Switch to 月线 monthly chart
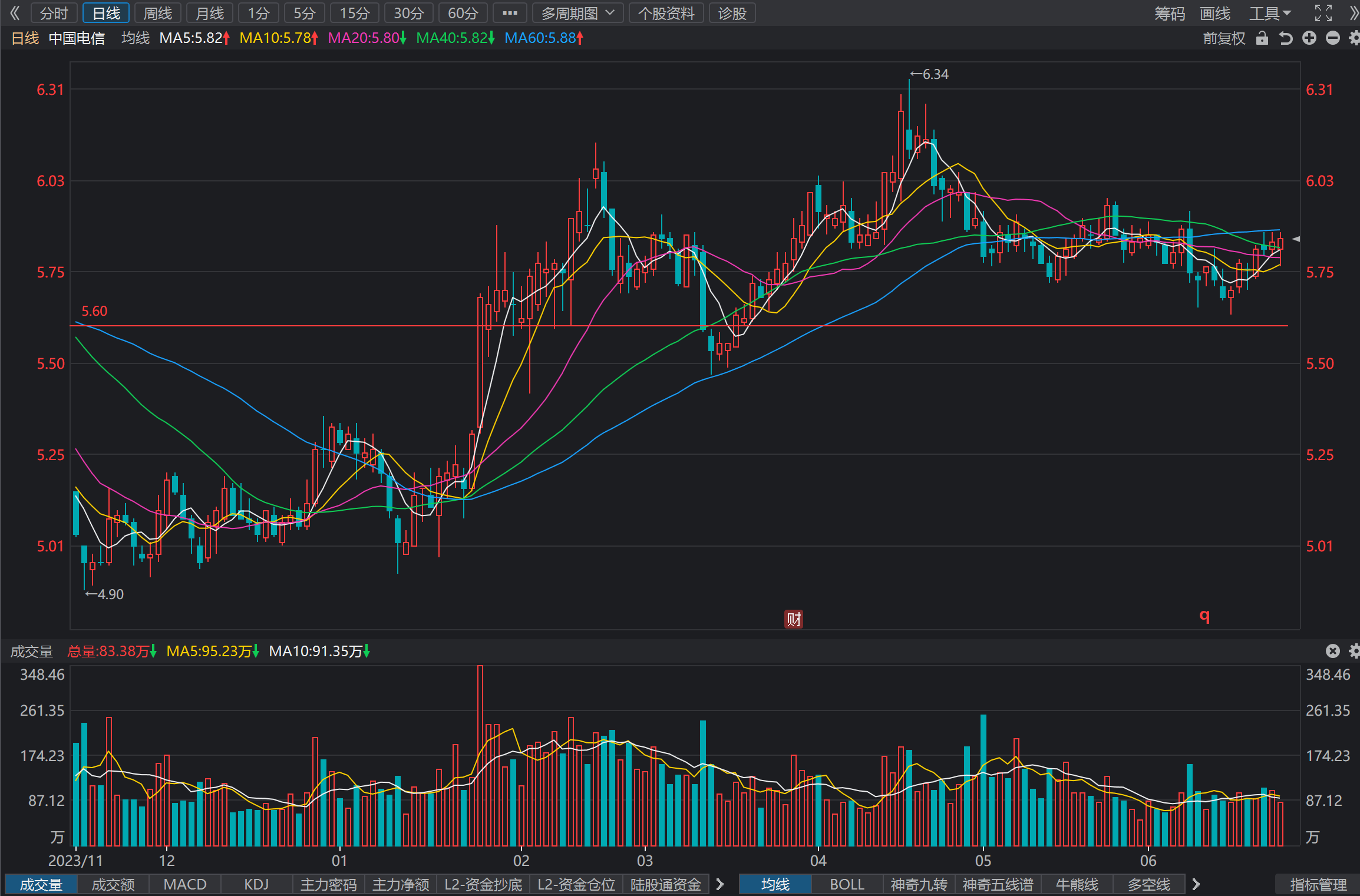 coord(210,13)
